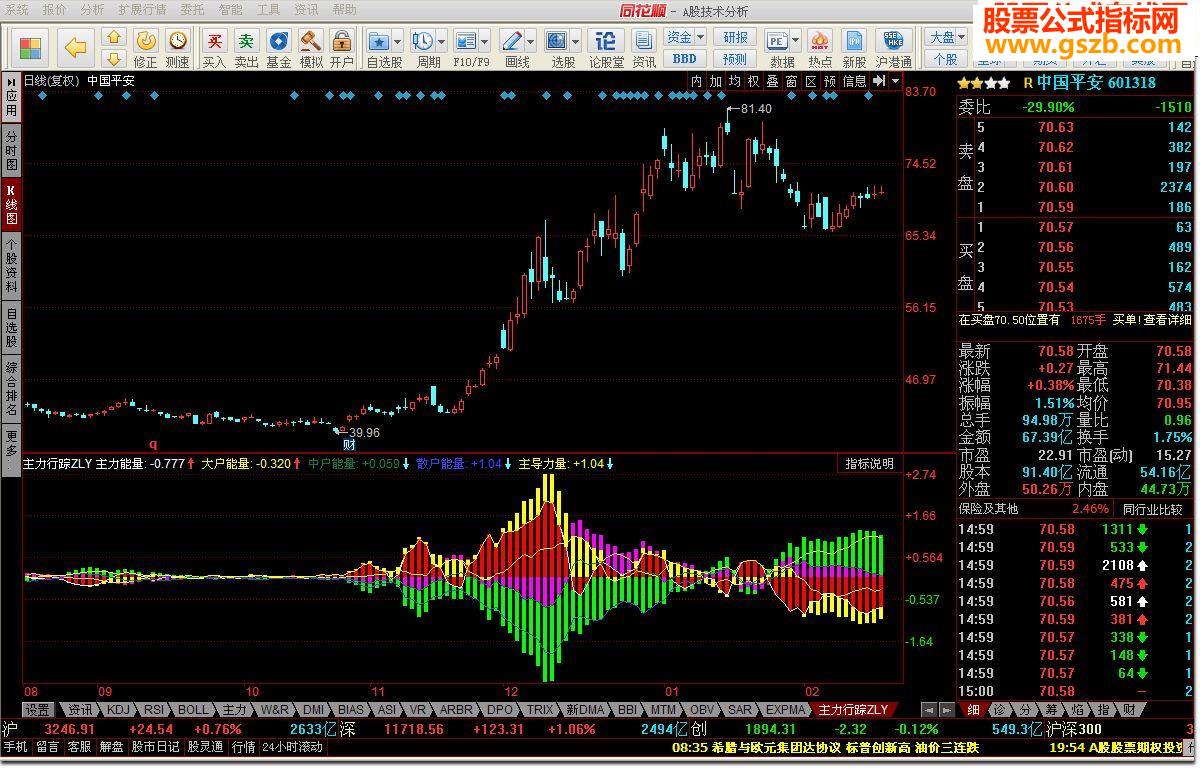Click the 研报 research report button
1200x768 pixels.
[x=735, y=37]
